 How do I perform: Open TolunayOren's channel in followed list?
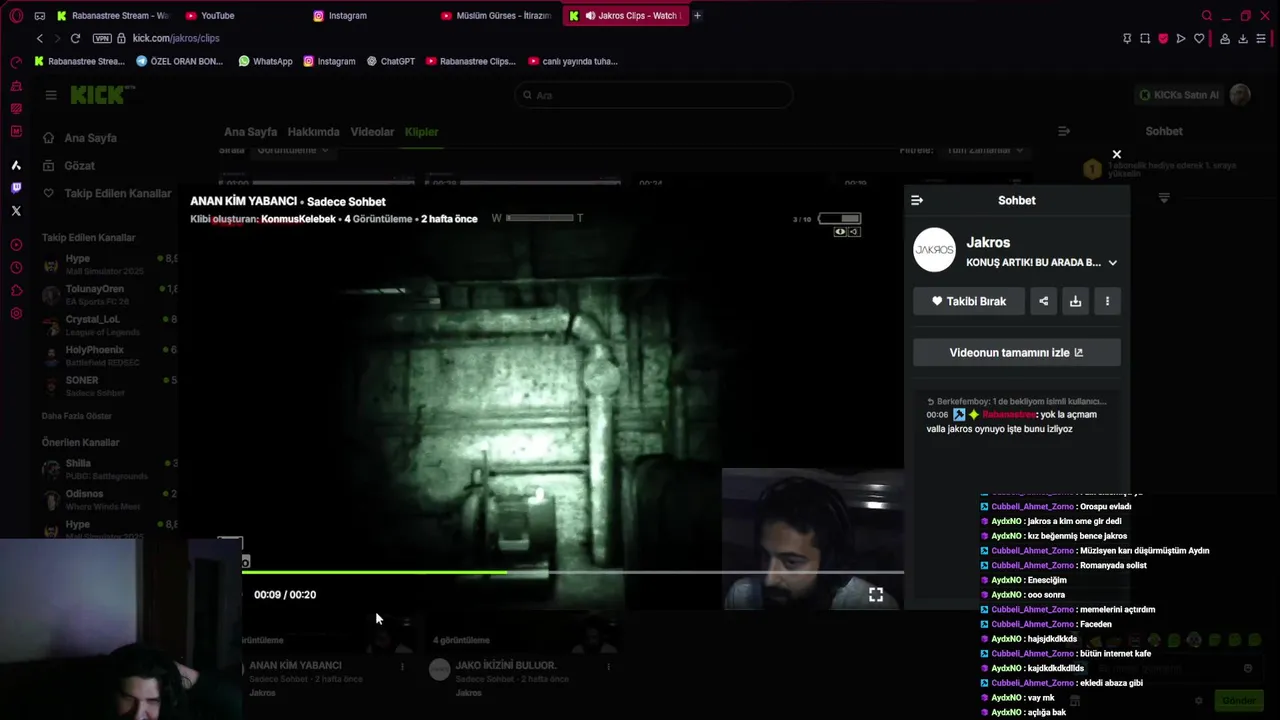click(110, 295)
